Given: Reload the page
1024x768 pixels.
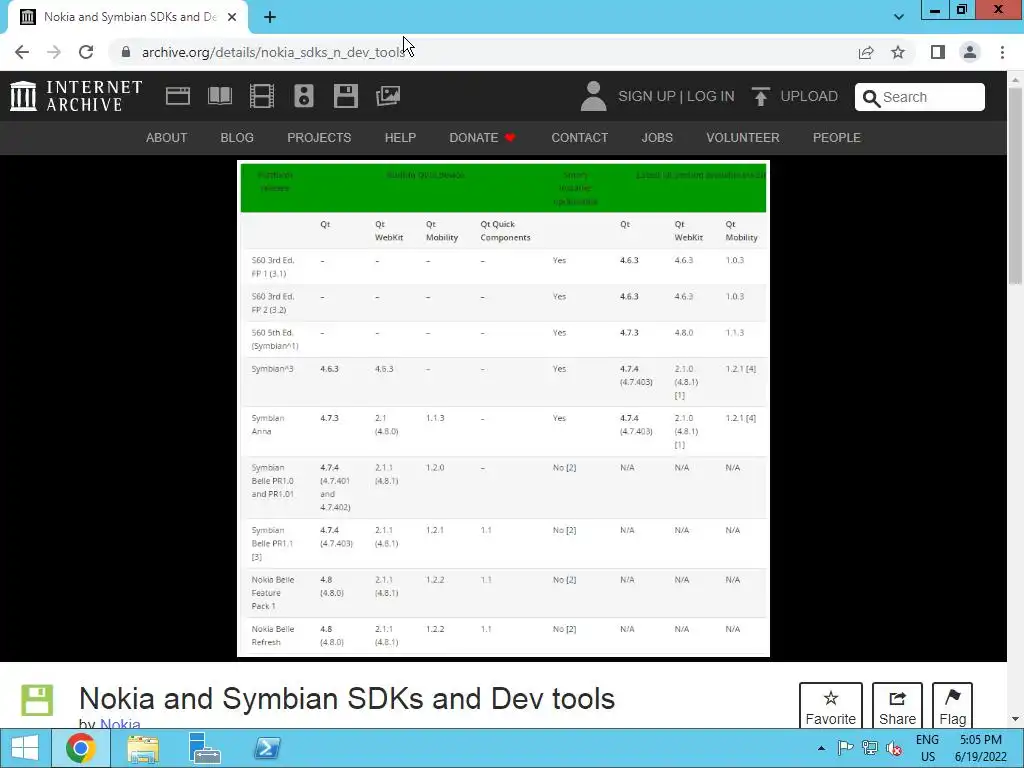Looking at the screenshot, I should pos(86,52).
